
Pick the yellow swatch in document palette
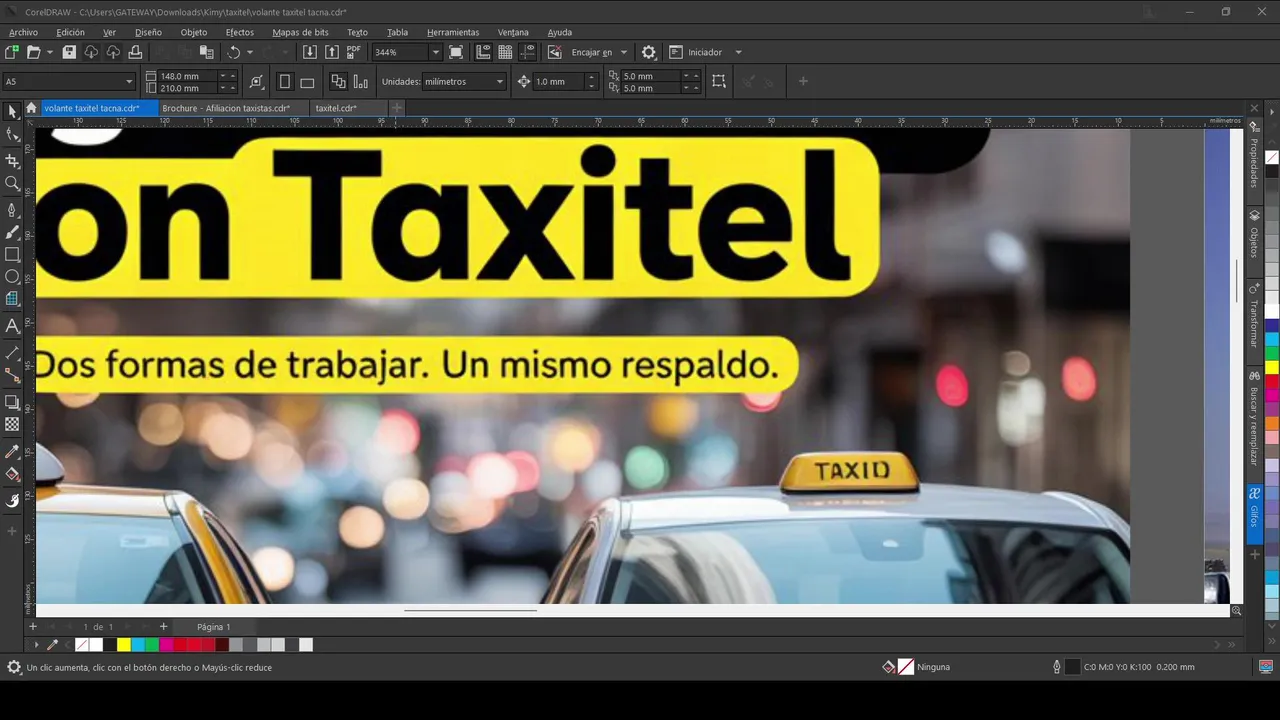[x=124, y=645]
